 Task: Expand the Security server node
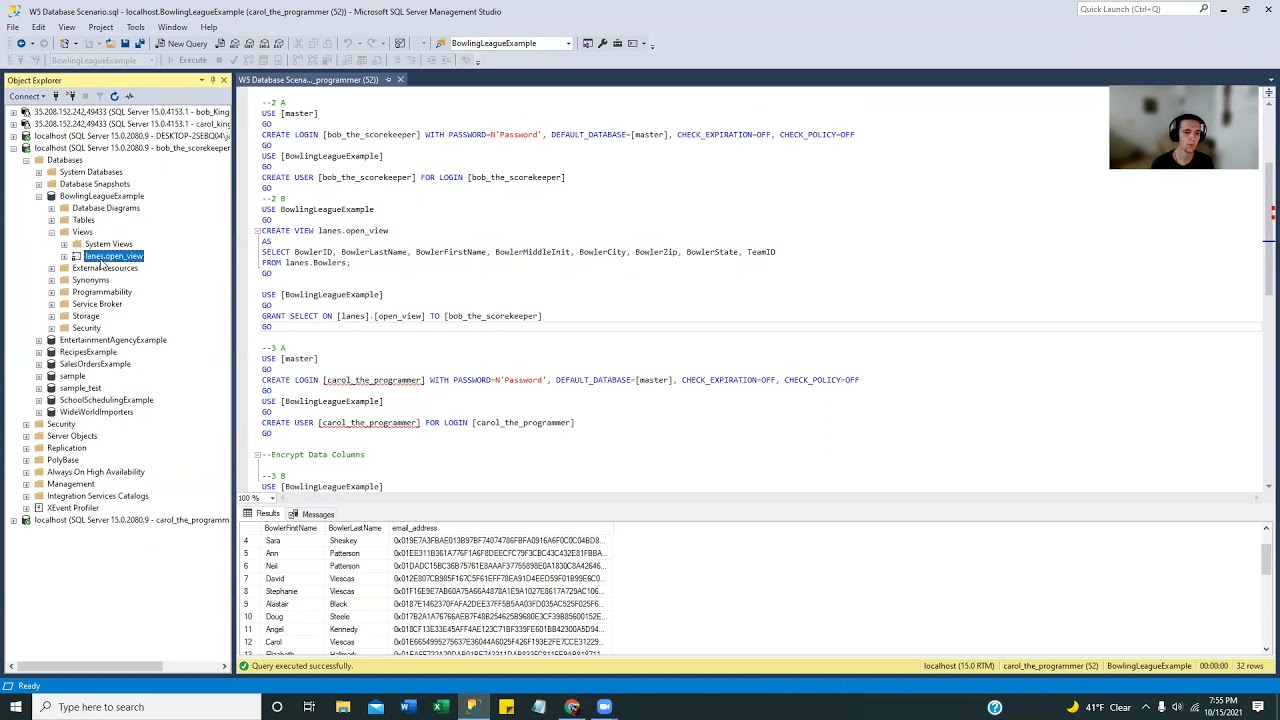click(26, 424)
